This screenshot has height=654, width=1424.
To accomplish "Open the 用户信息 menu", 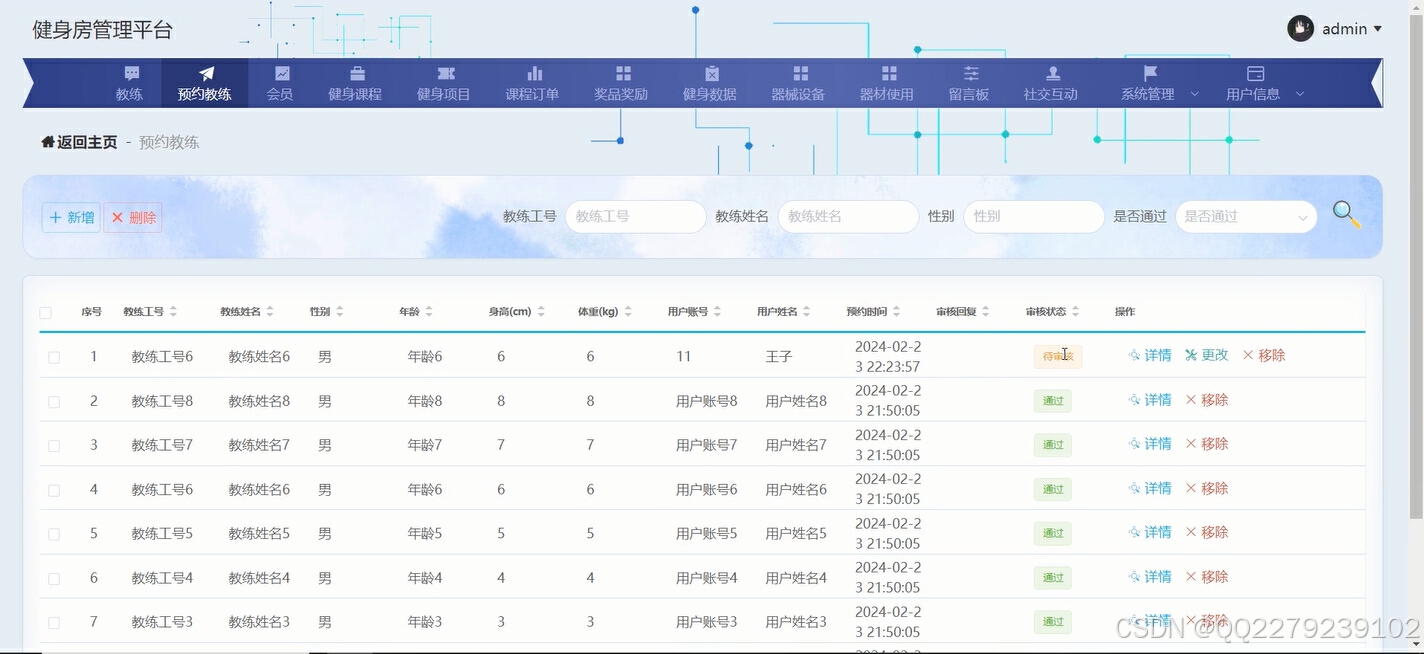I will click(1253, 83).
